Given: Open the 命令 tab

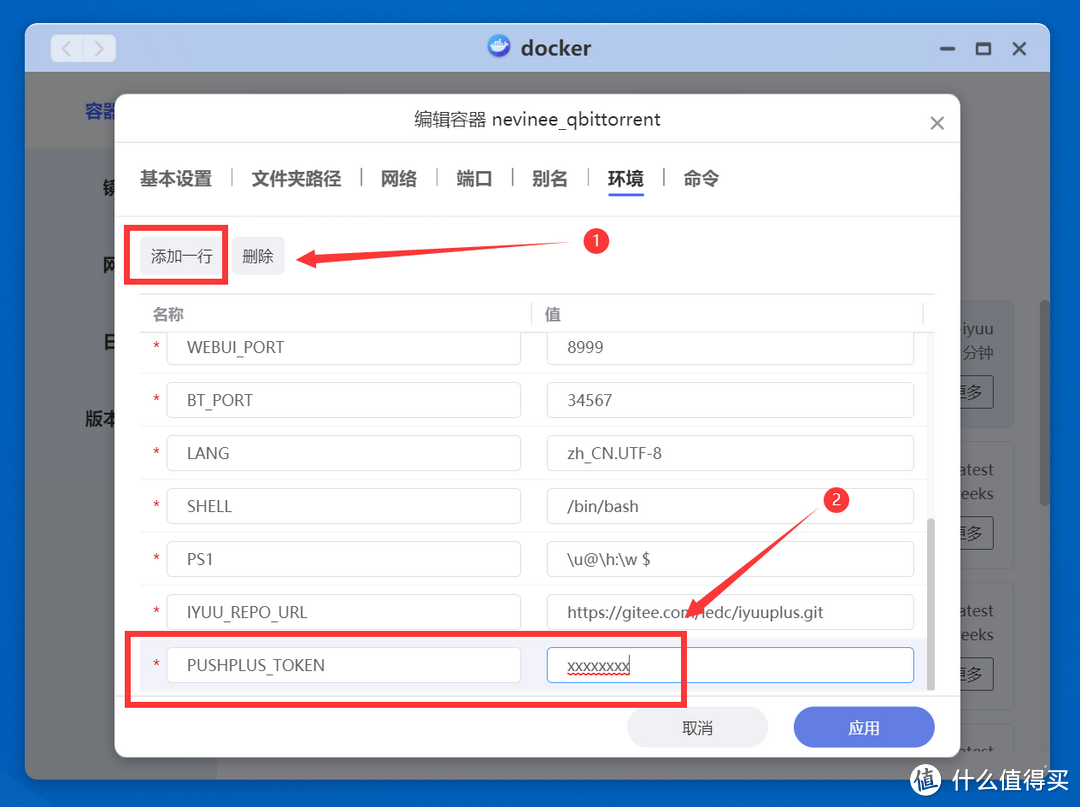Looking at the screenshot, I should click(x=700, y=178).
